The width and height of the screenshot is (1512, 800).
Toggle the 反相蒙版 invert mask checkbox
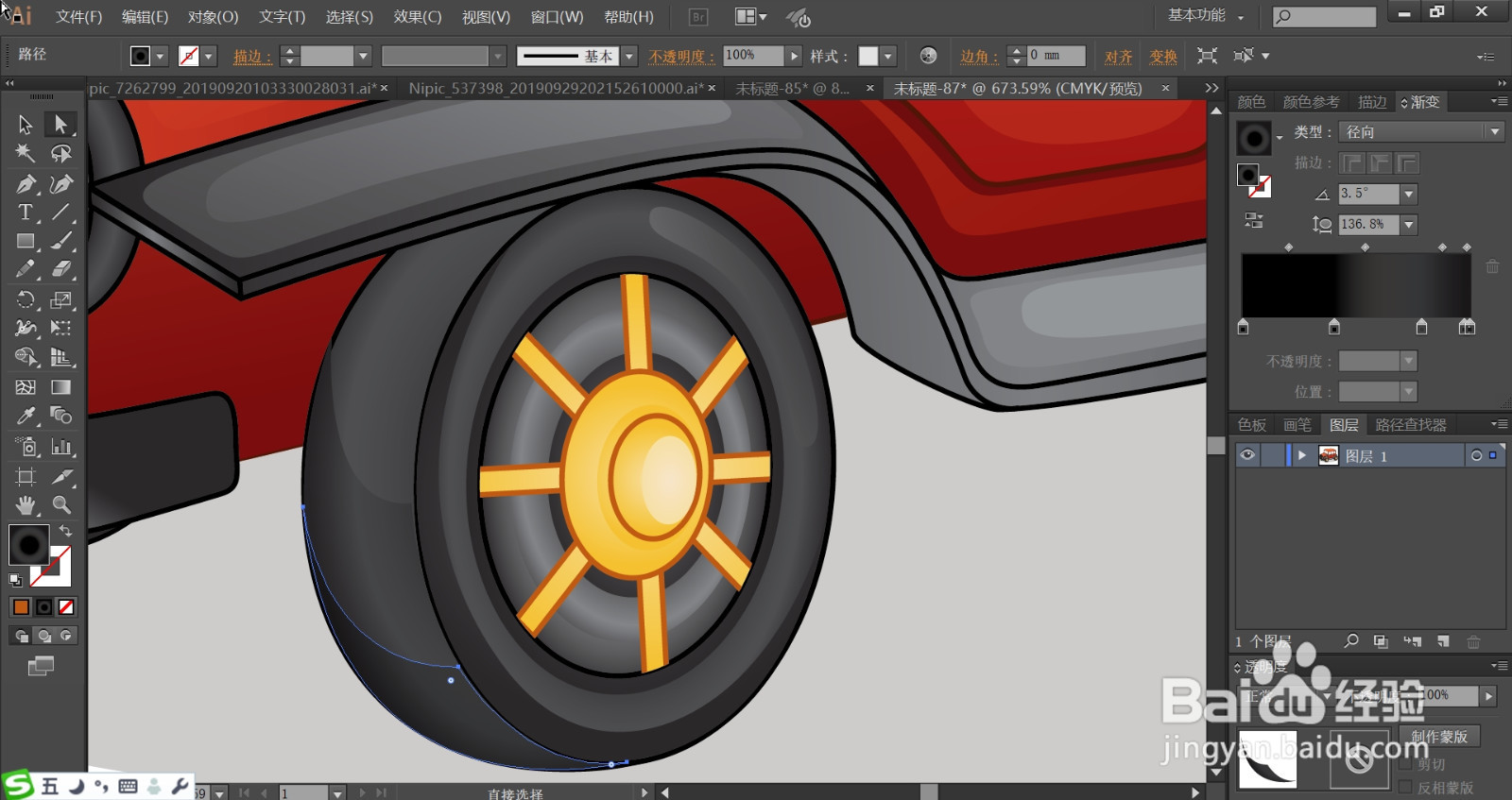pos(1405,787)
